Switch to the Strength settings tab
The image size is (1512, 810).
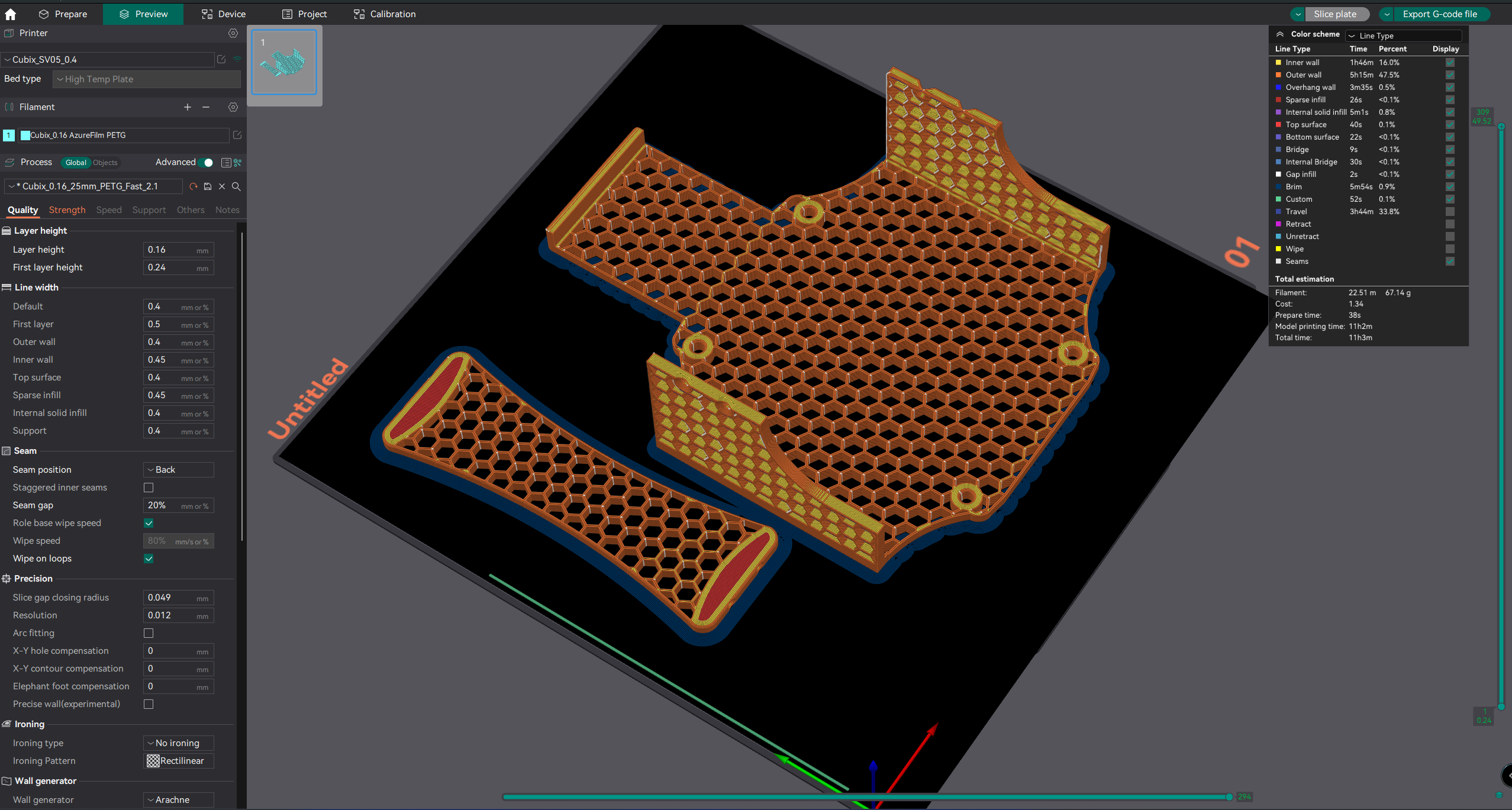67,210
